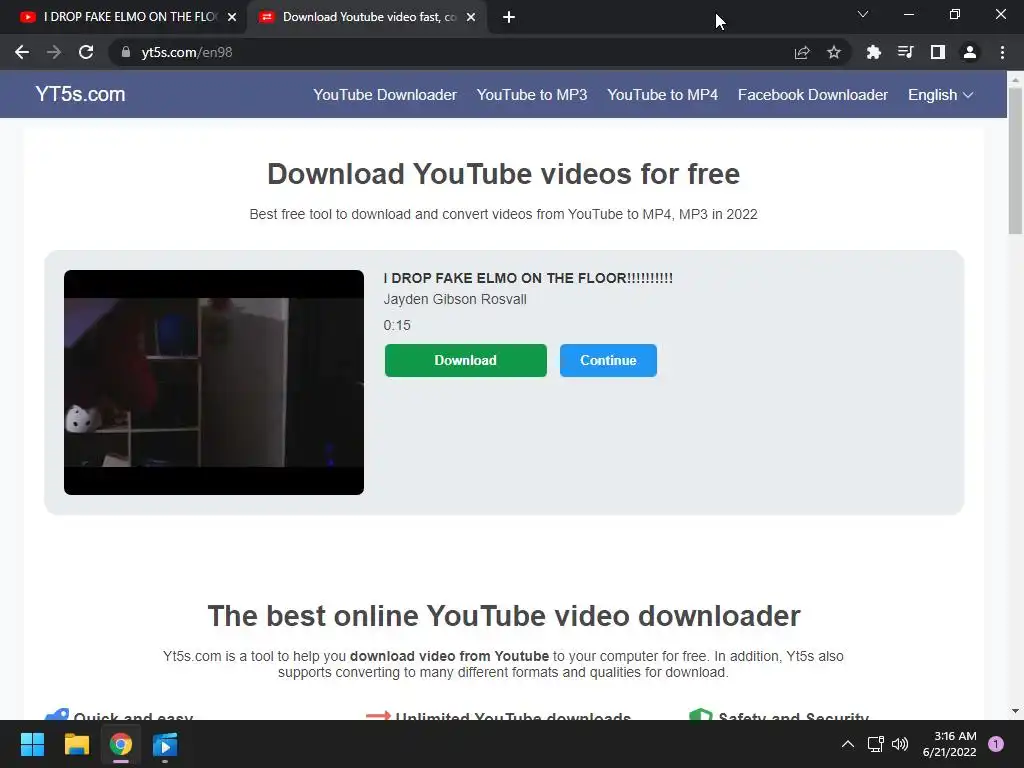Click the heading 'Download YouTube videos for free'
The height and width of the screenshot is (768, 1024).
click(x=504, y=174)
